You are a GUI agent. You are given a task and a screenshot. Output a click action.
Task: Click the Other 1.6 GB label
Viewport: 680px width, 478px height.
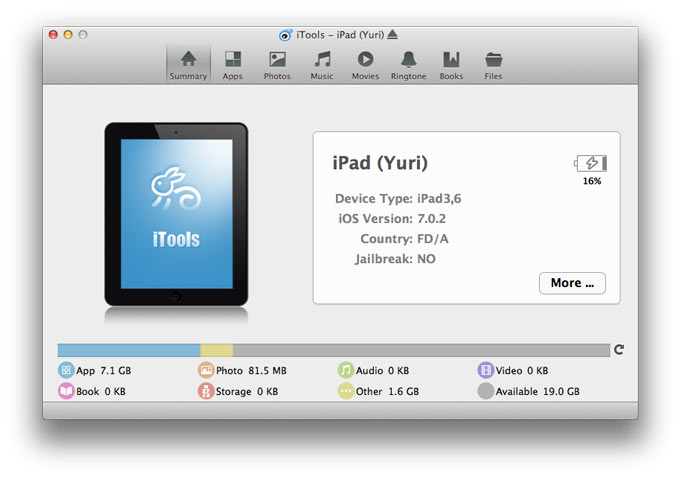(x=387, y=391)
